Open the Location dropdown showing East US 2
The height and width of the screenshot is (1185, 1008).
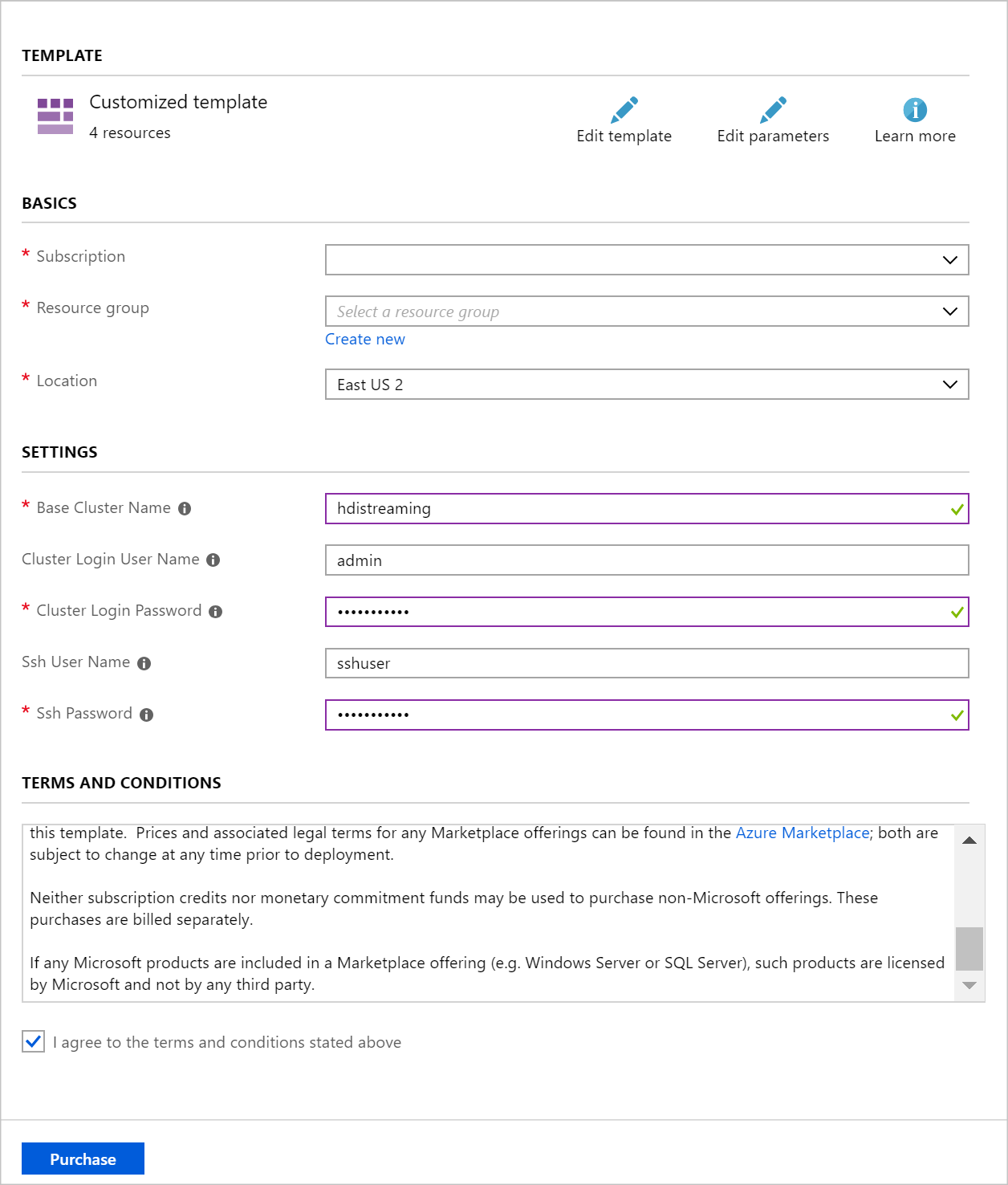pos(646,385)
